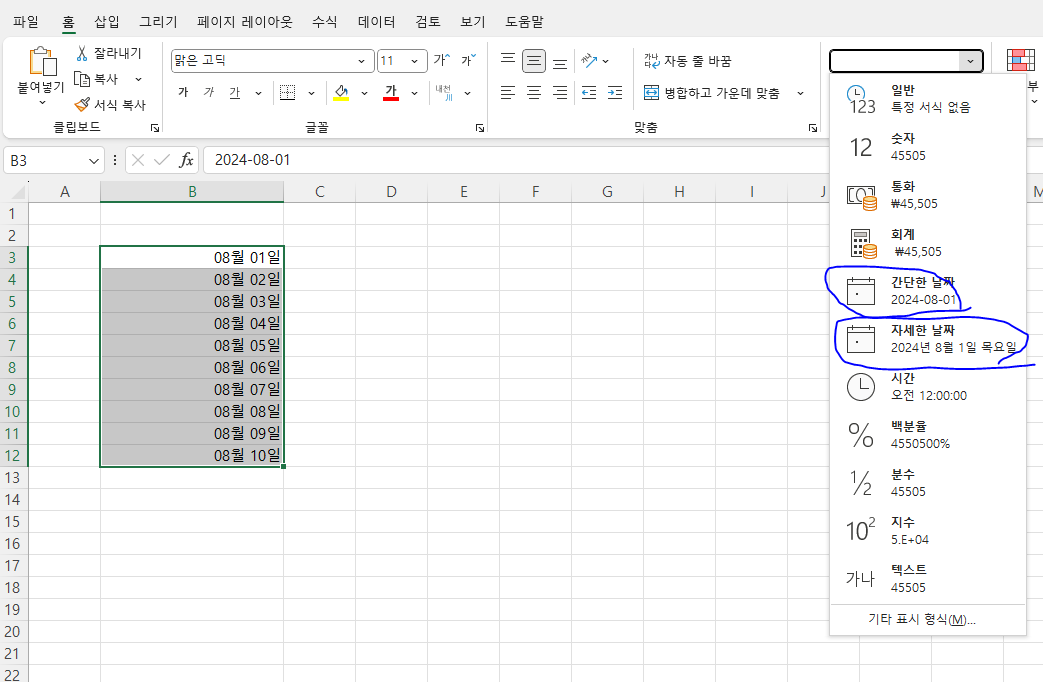Collapse the number format dropdown arrow
This screenshot has width=1043, height=682.
point(970,61)
